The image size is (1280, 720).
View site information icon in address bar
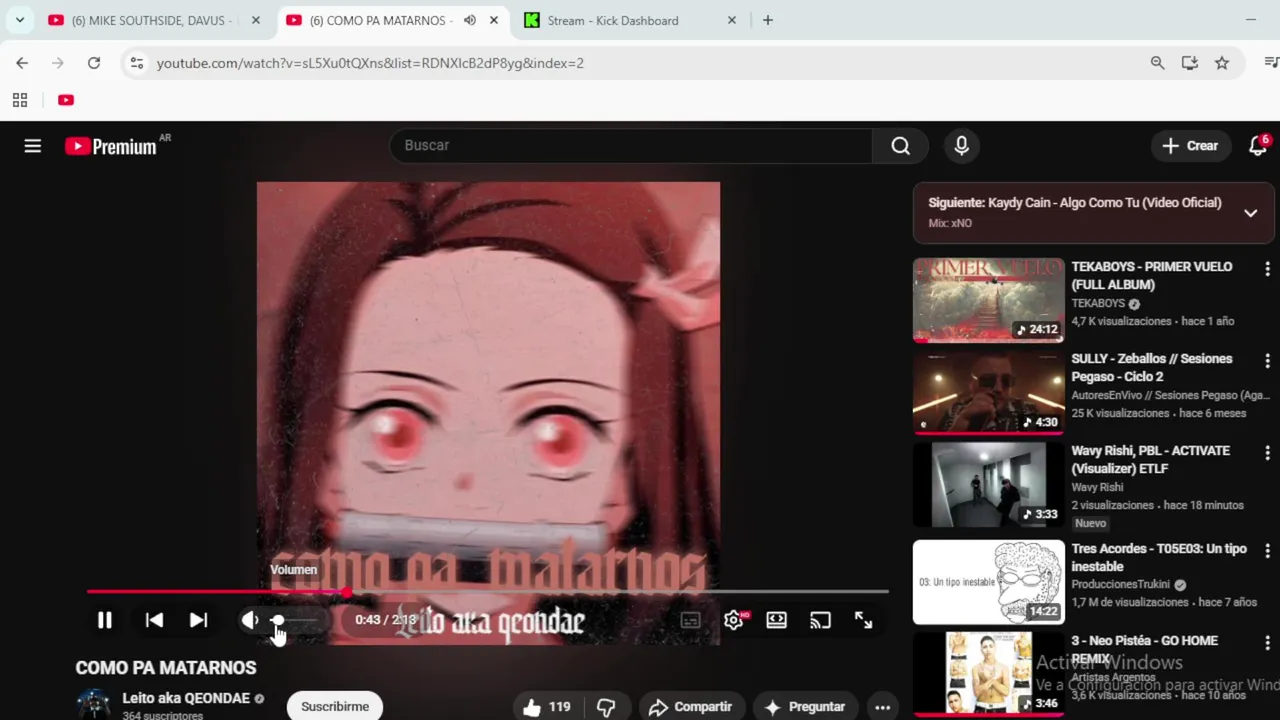coord(137,63)
